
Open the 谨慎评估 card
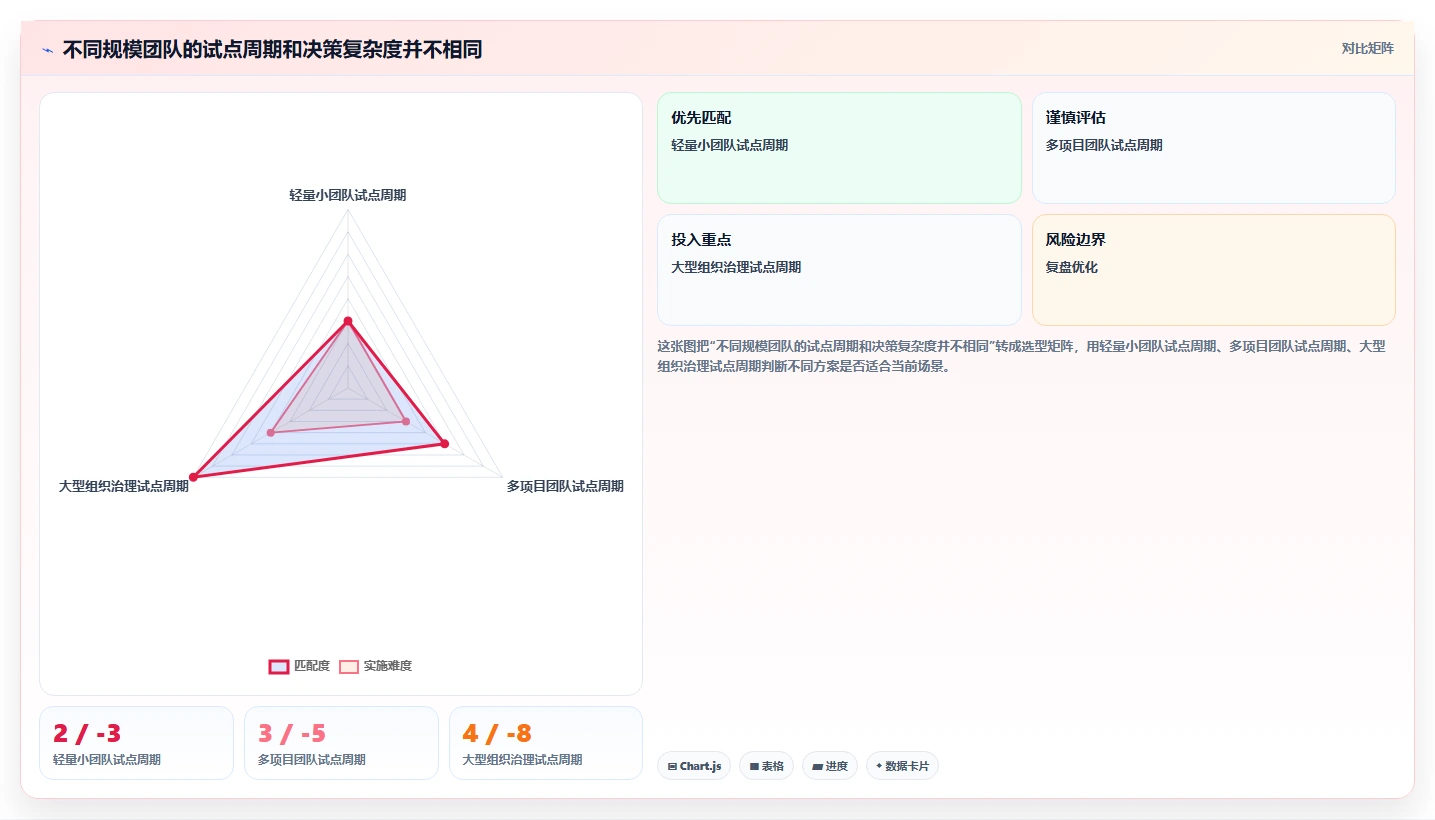pyautogui.click(x=1213, y=148)
